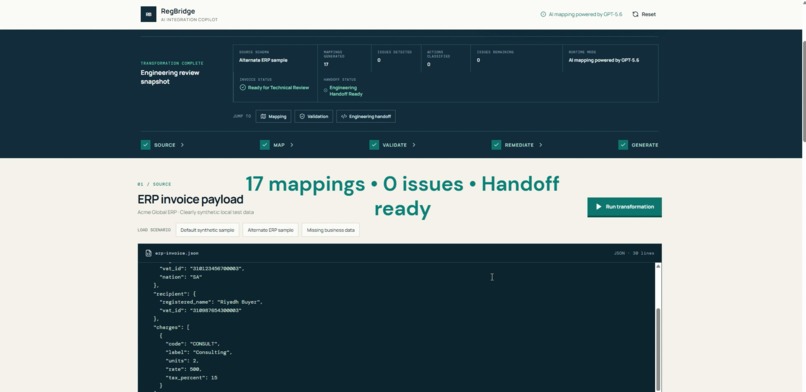Click the code icon in Engineering handoff button

[344, 117]
